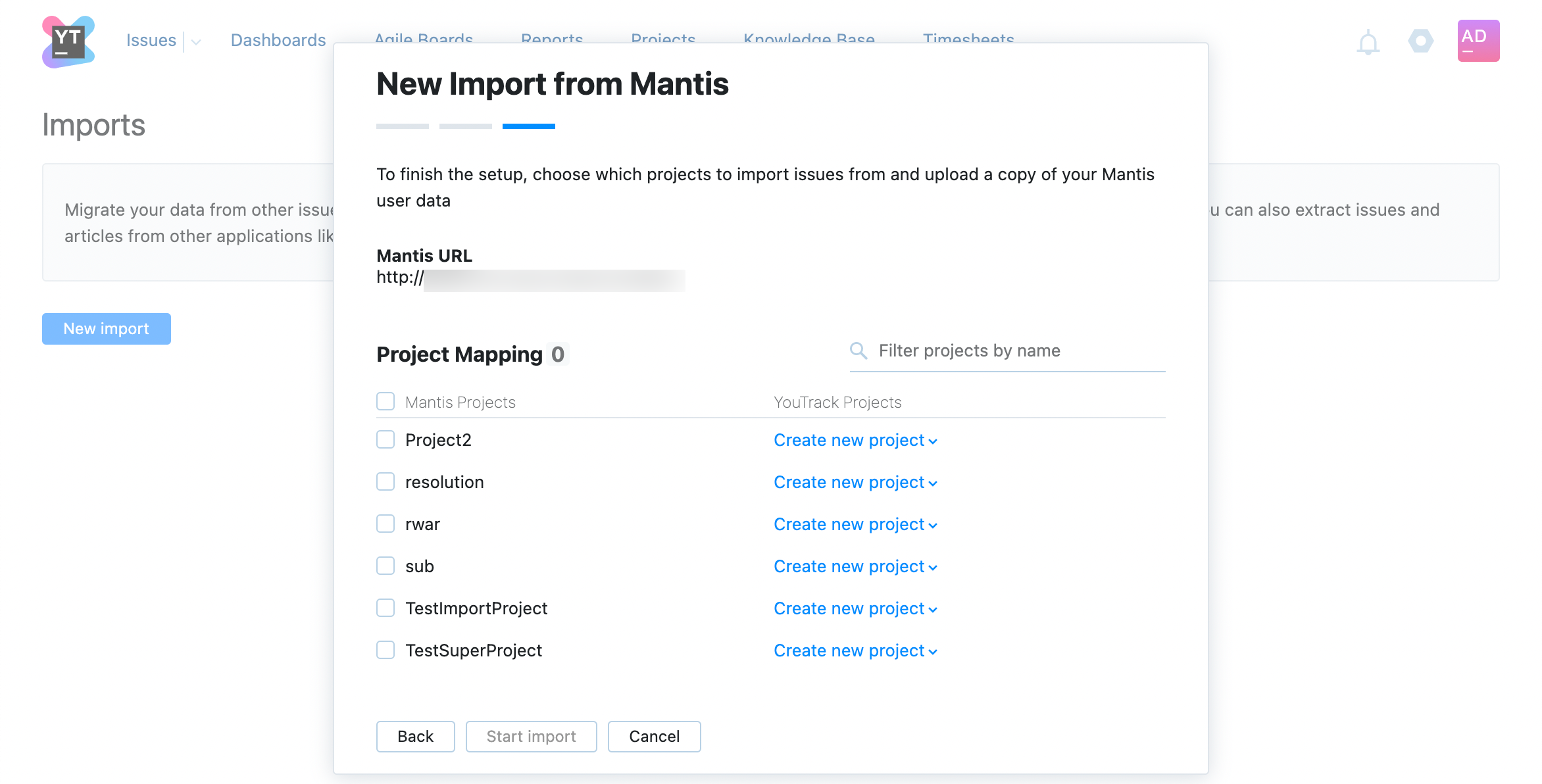Viewport: 1542px width, 784px height.
Task: Open Projects menu item
Action: coord(663,37)
